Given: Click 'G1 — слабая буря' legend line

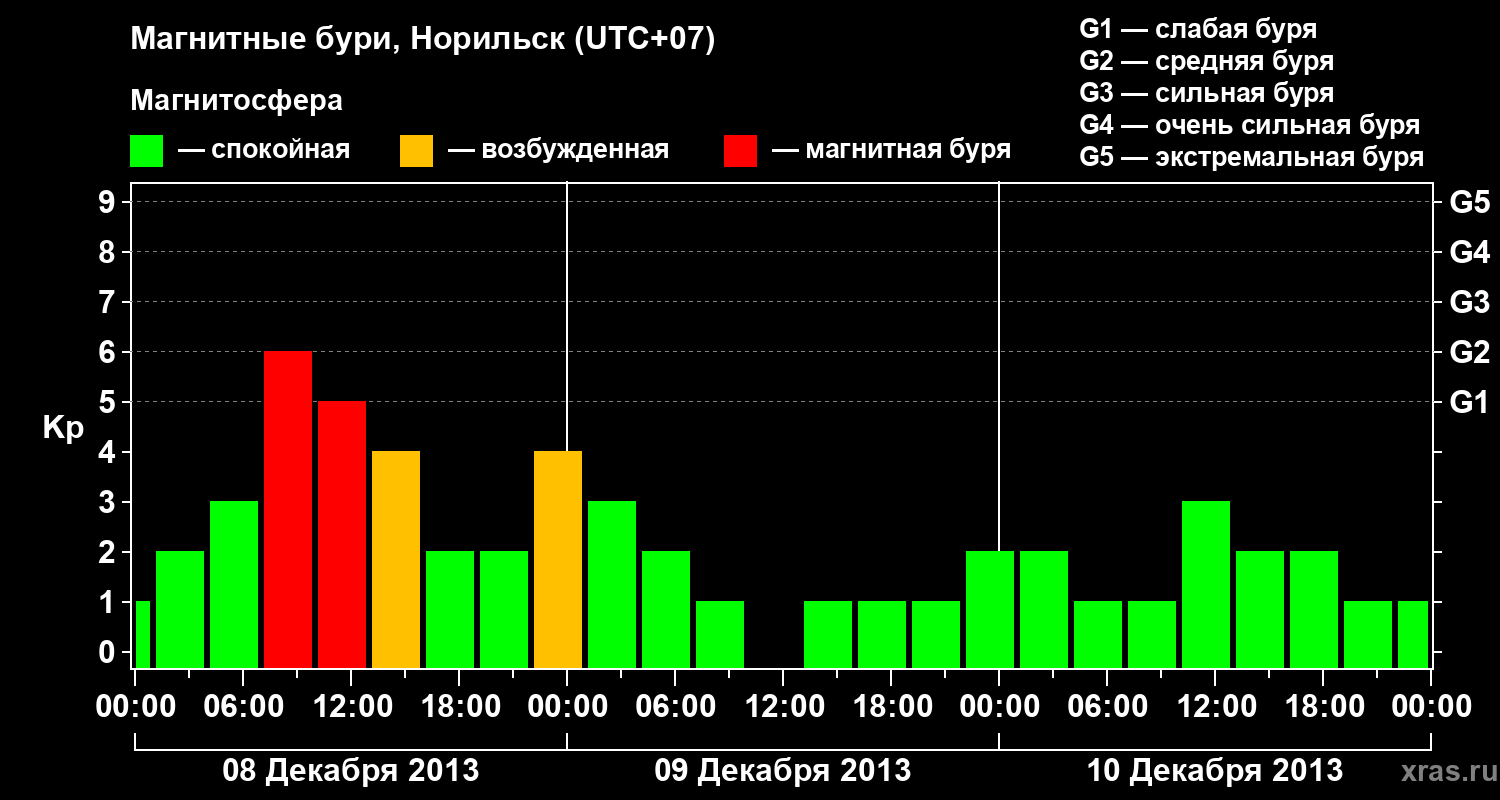Looking at the screenshot, I should [x=1198, y=29].
